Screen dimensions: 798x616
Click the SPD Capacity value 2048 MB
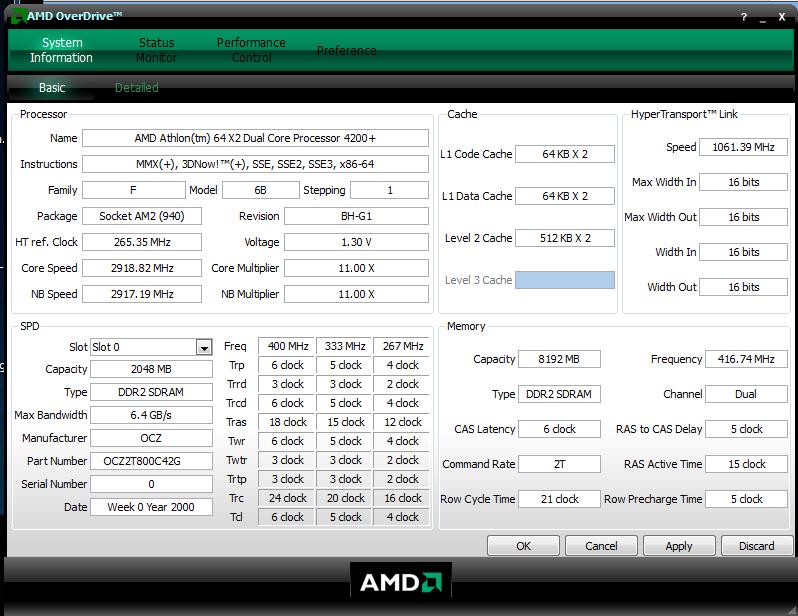pyautogui.click(x=151, y=369)
